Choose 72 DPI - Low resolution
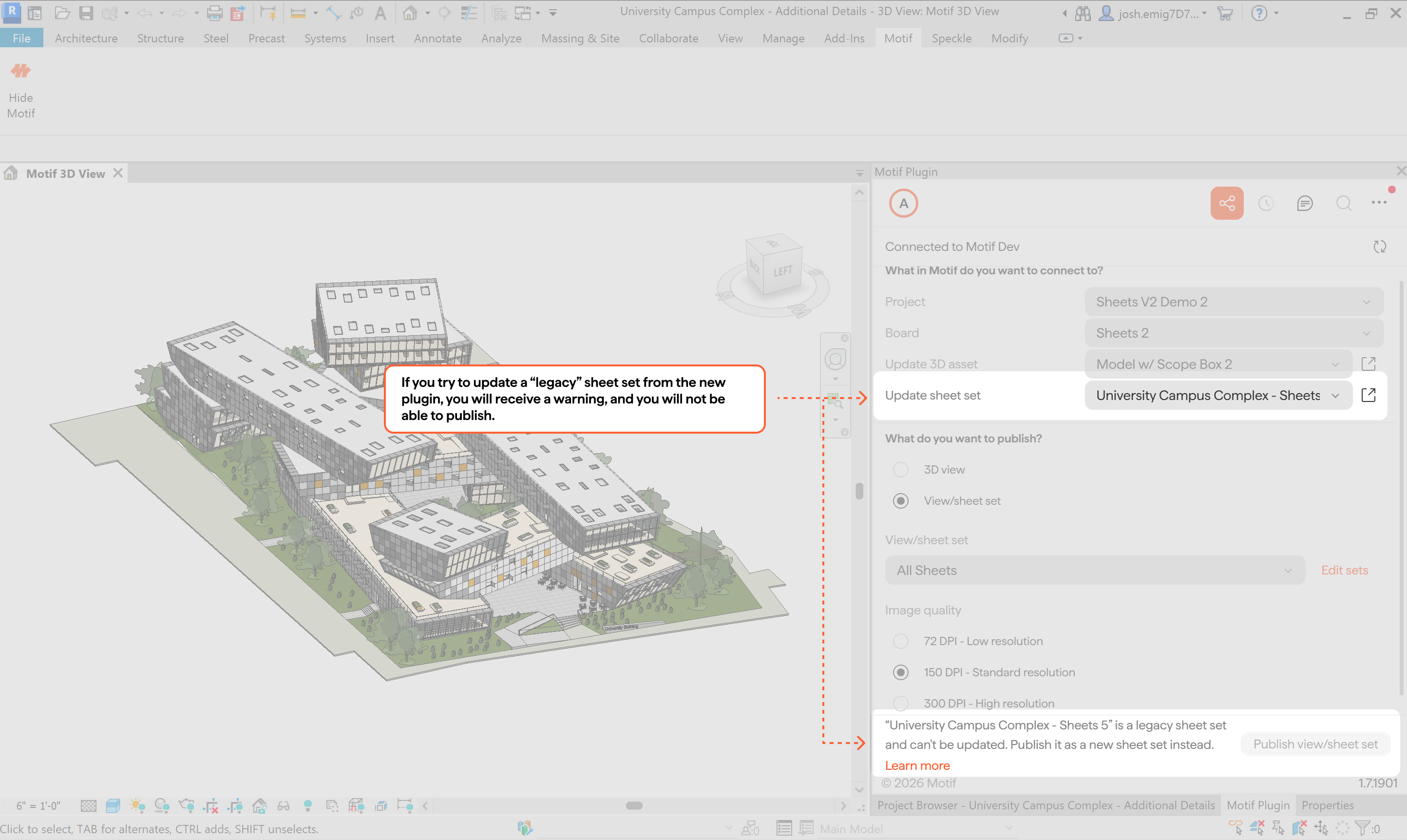This screenshot has width=1407, height=840. click(x=900, y=641)
